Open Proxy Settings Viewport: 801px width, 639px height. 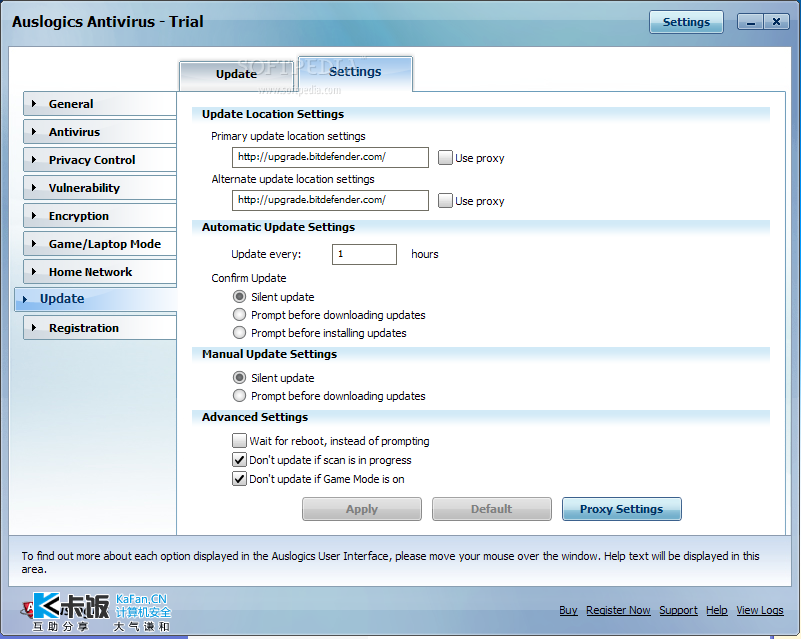[x=621, y=509]
